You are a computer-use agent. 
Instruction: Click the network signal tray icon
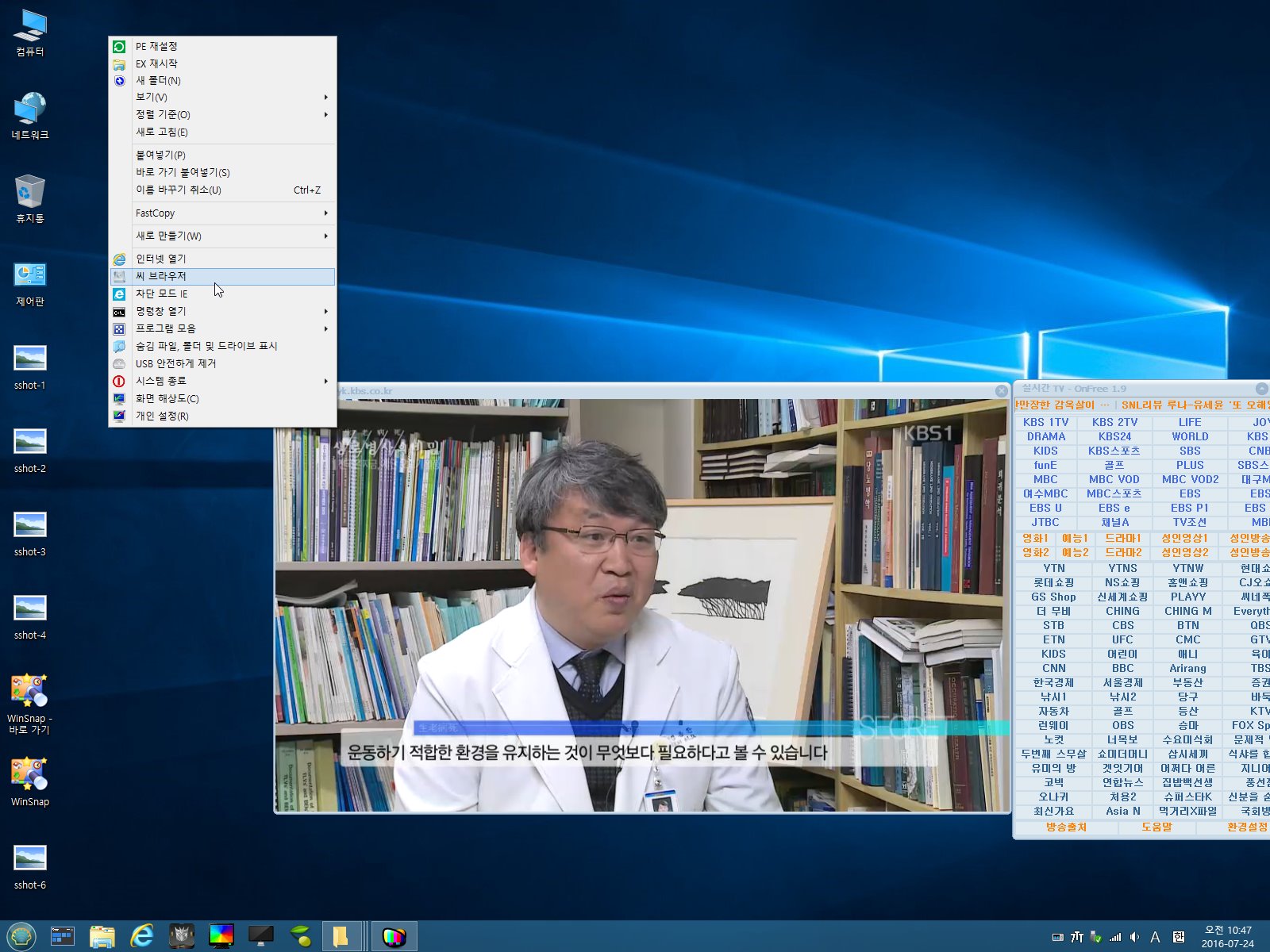tap(1115, 937)
